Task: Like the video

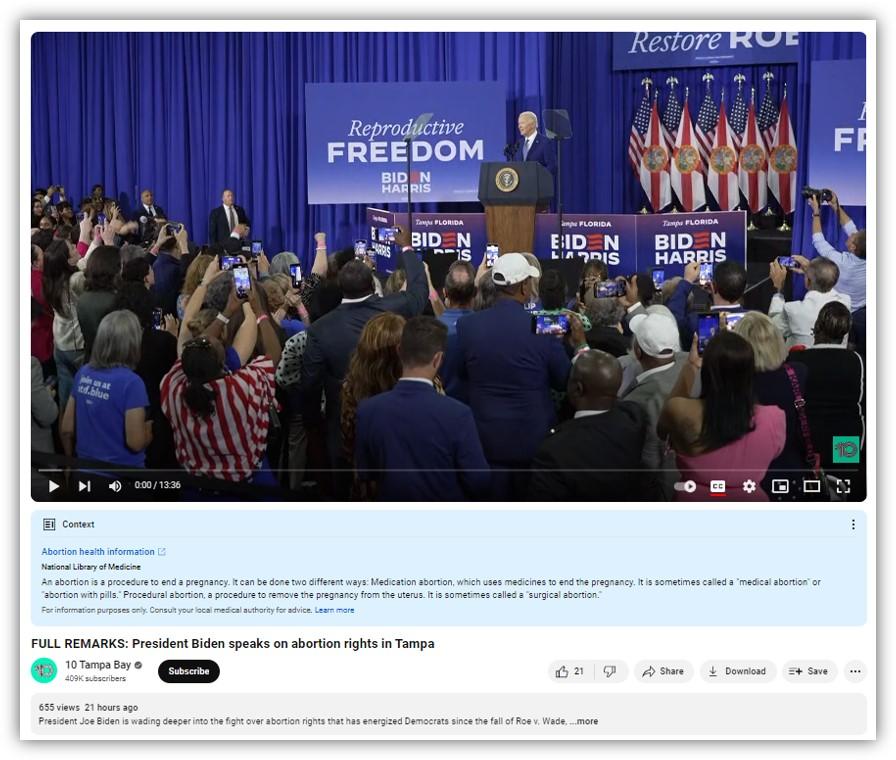Action: [570, 671]
